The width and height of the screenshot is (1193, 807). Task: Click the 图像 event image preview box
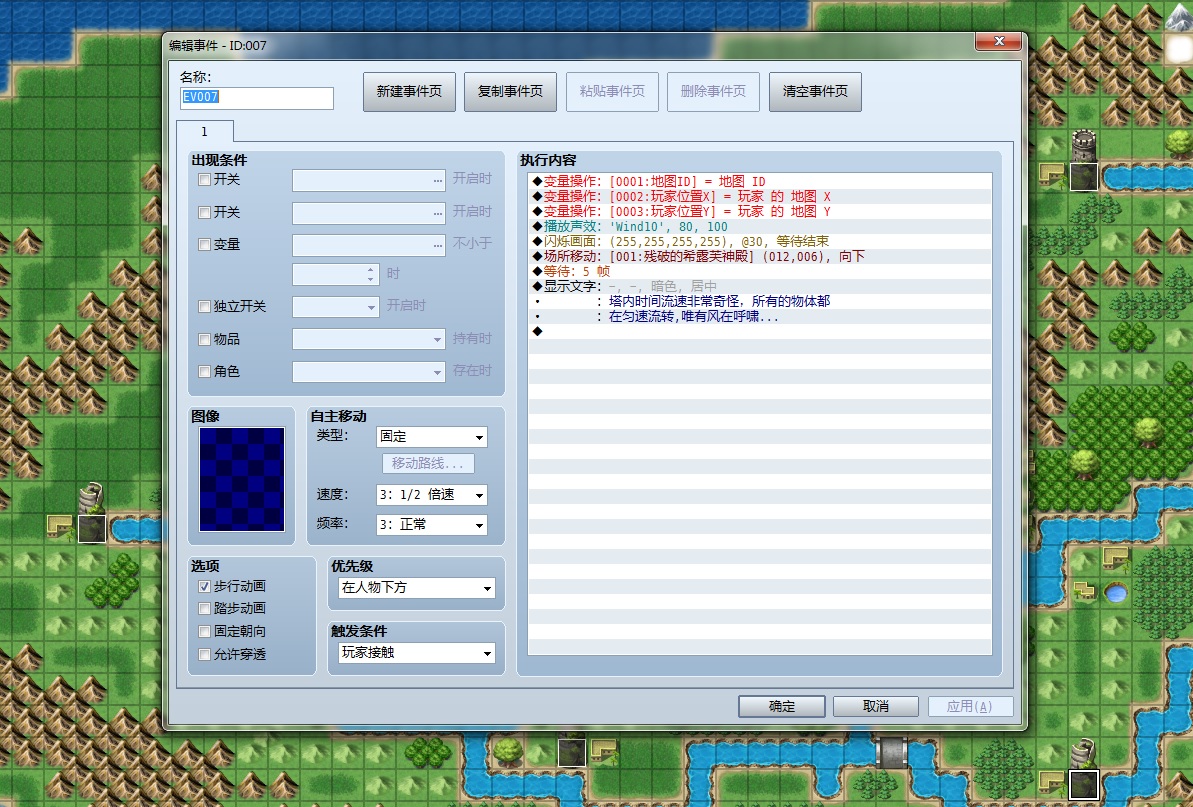pos(242,479)
